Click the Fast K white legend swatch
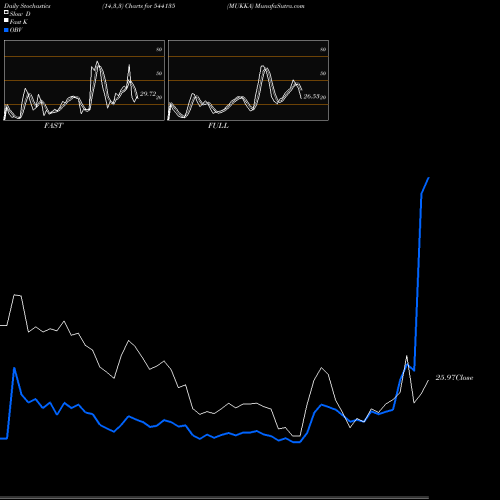 coord(6,21)
